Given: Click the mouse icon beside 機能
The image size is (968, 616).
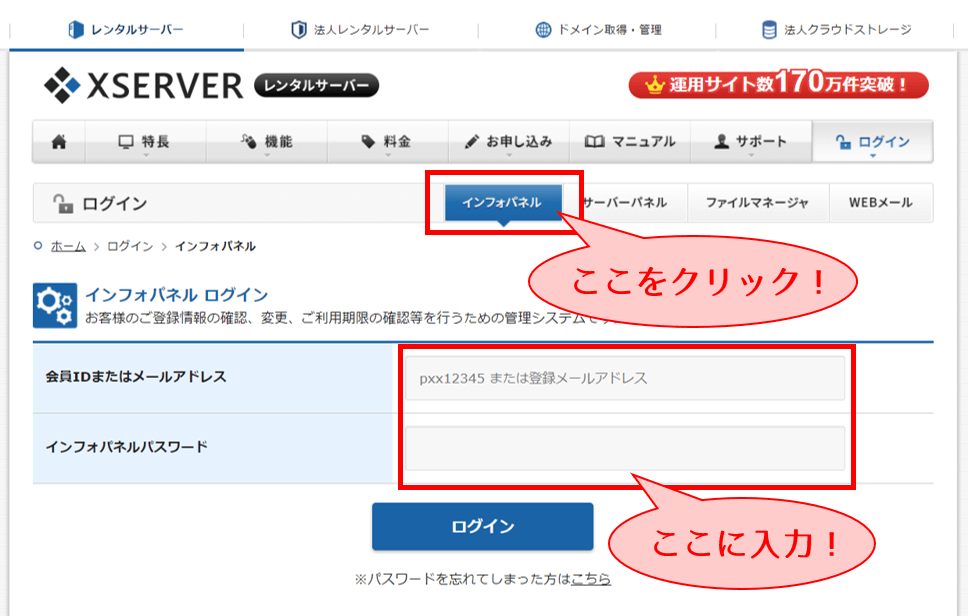Looking at the screenshot, I should 248,141.
